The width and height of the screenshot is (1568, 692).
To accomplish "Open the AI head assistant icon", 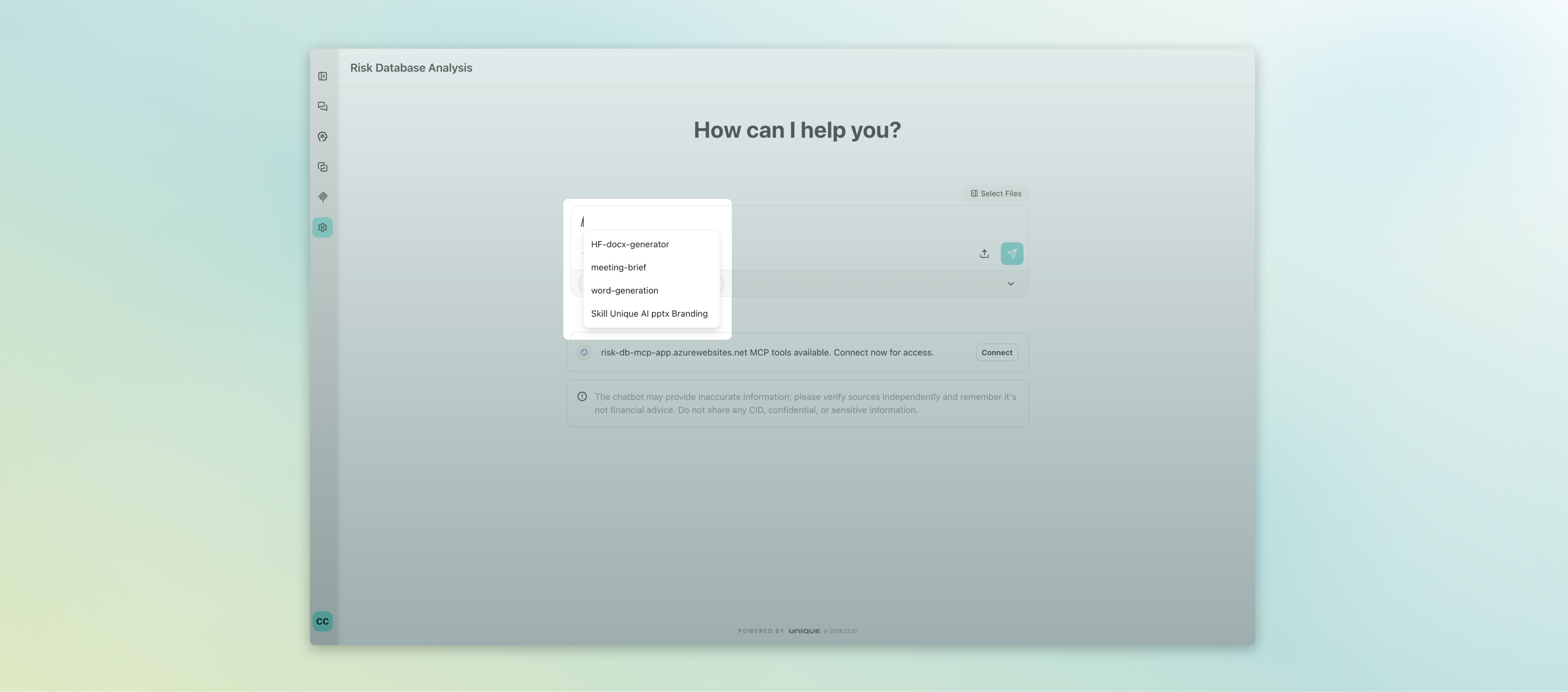I will pos(323,137).
